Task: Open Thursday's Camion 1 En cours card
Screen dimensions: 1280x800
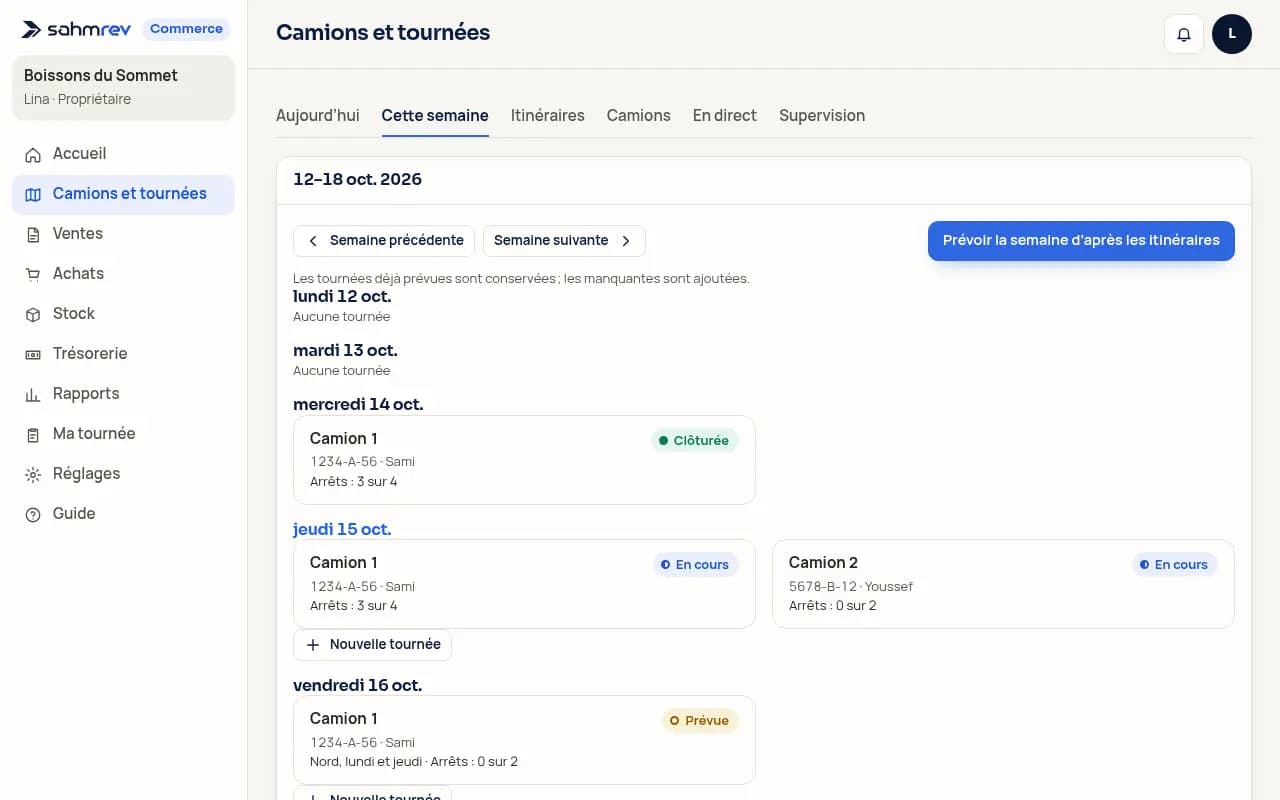Action: (x=524, y=584)
